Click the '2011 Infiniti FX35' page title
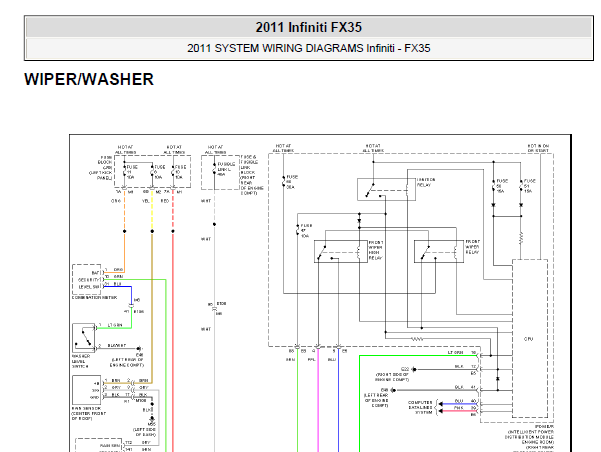The height and width of the screenshot is (452, 601). click(x=309, y=27)
